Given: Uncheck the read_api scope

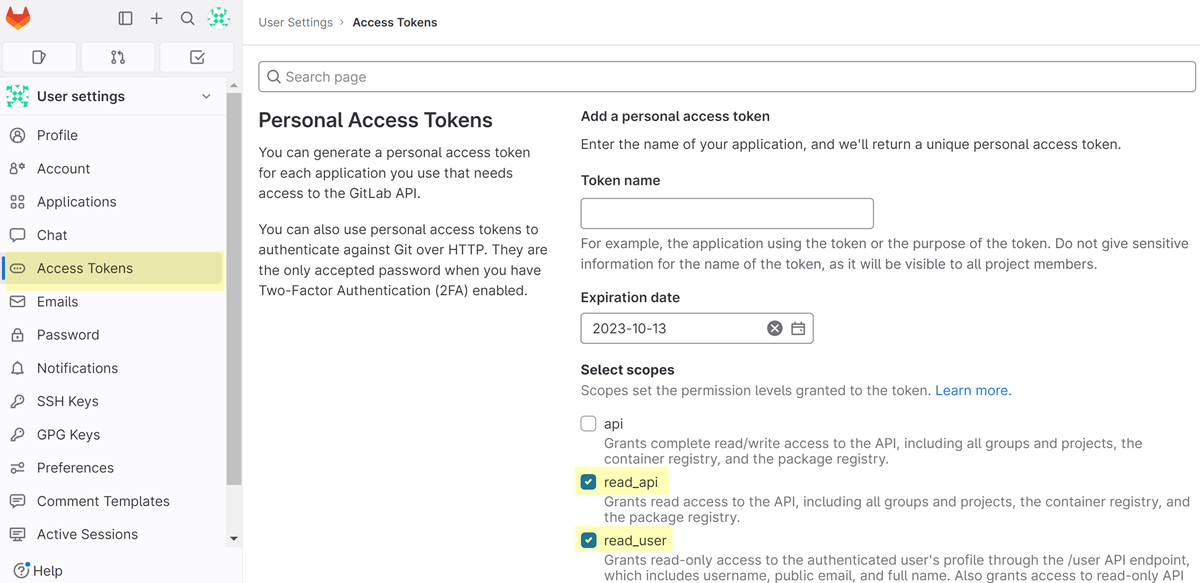Looking at the screenshot, I should pos(589,482).
